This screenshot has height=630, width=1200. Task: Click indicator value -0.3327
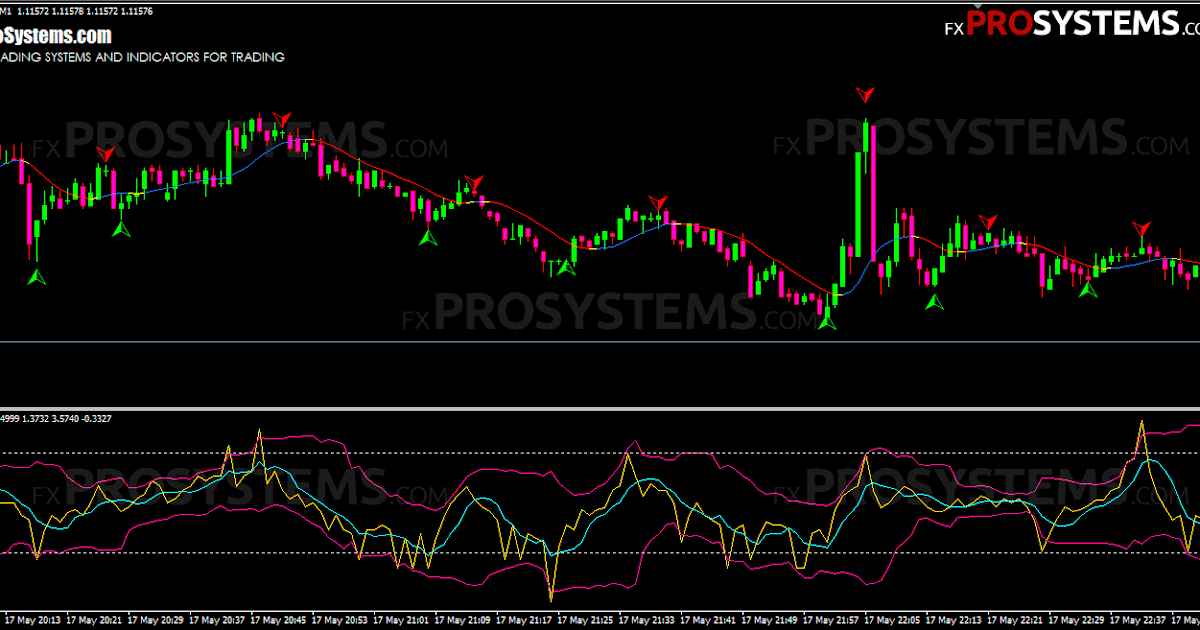click(x=94, y=418)
